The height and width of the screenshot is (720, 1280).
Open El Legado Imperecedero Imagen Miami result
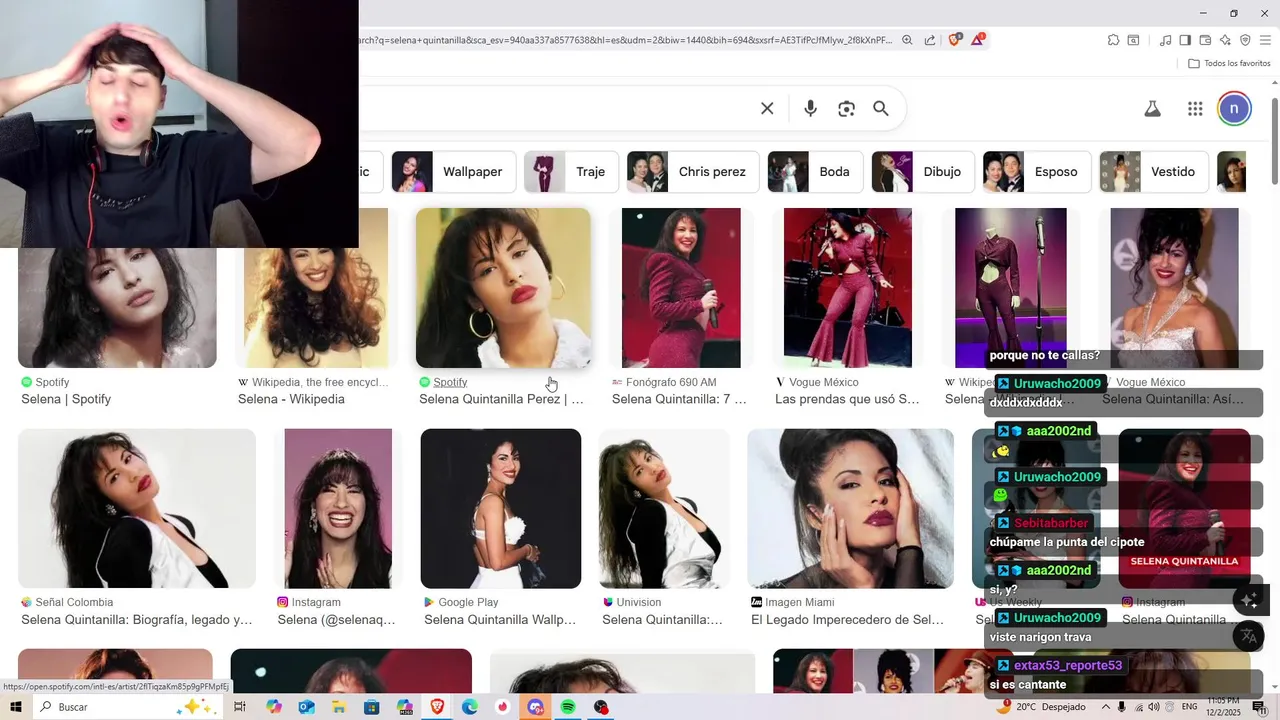pyautogui.click(x=847, y=620)
